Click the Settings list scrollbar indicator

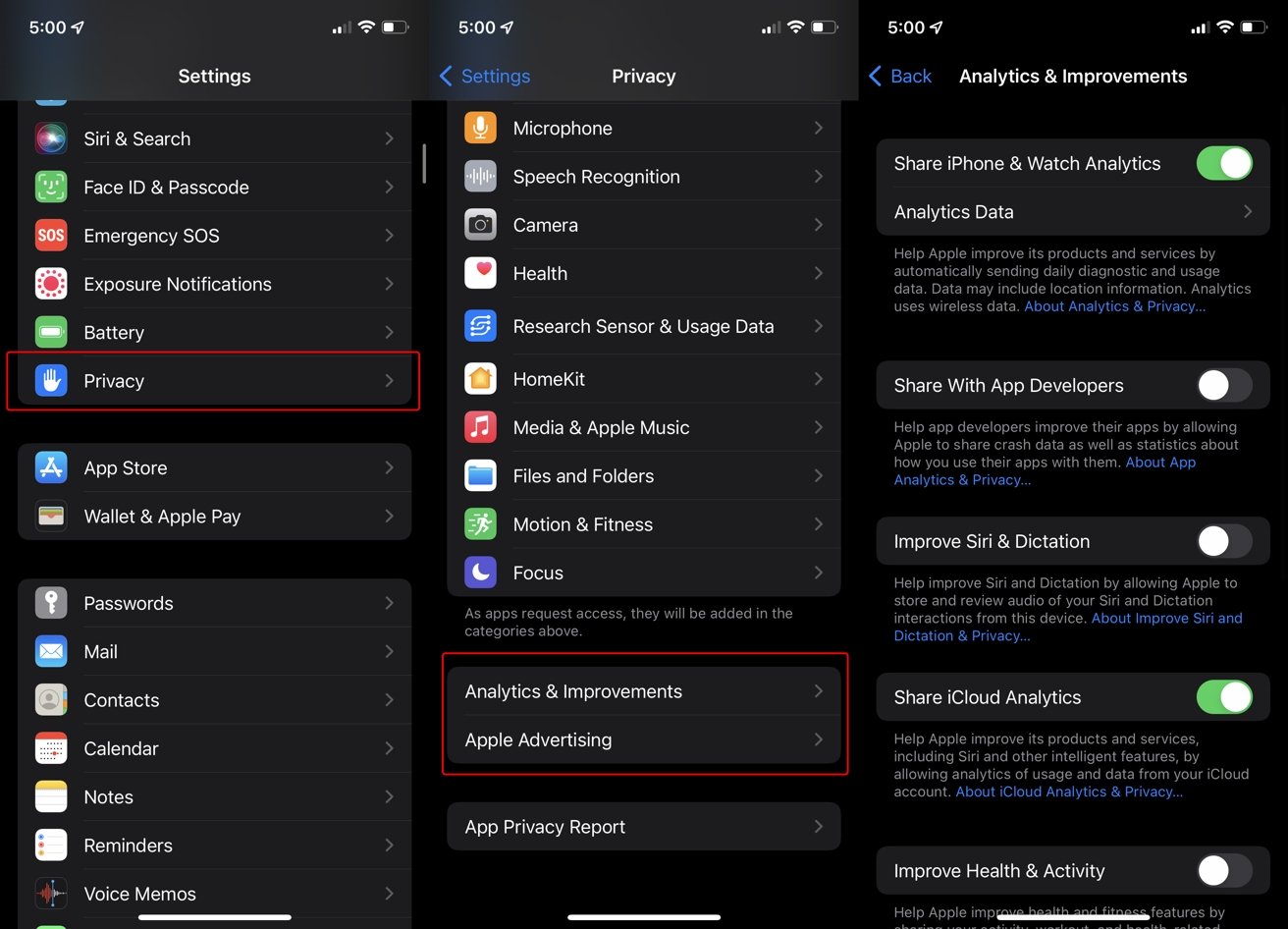pyautogui.click(x=424, y=164)
